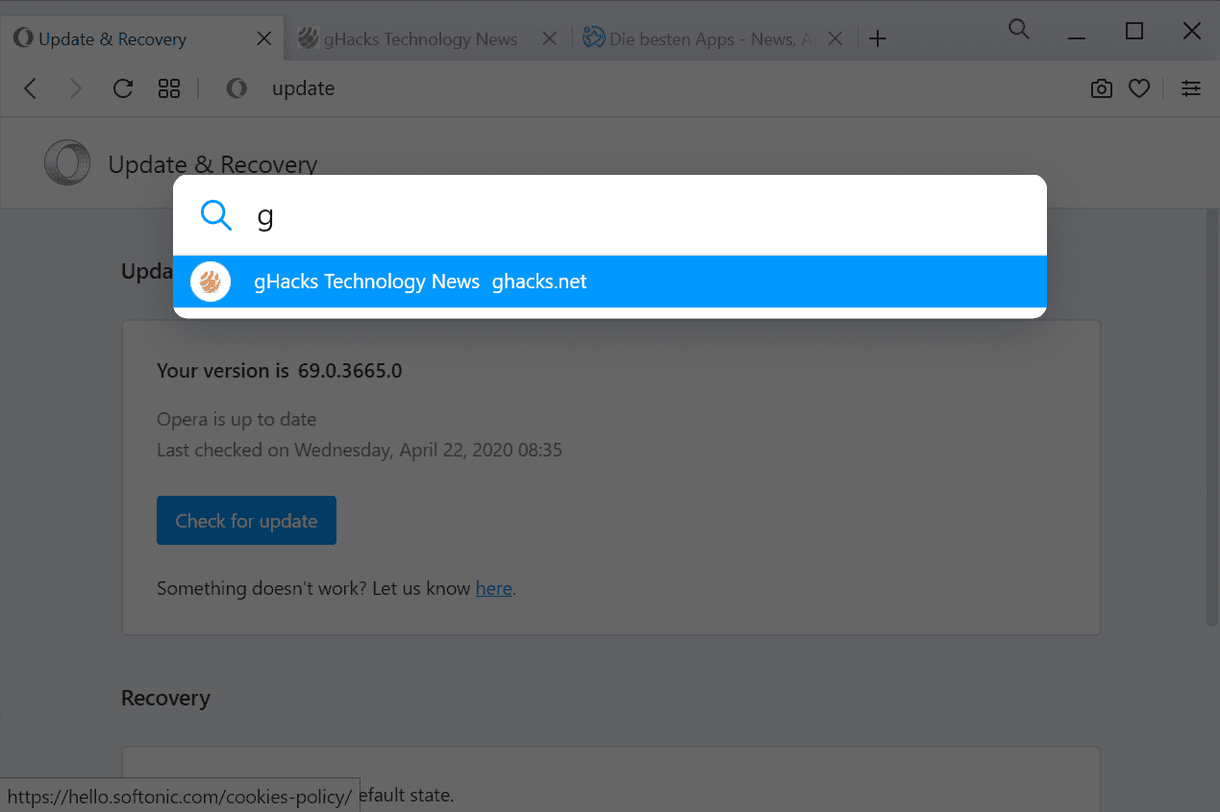The image size is (1220, 812).
Task: Select gHacks Technology News search result
Action: (610, 282)
